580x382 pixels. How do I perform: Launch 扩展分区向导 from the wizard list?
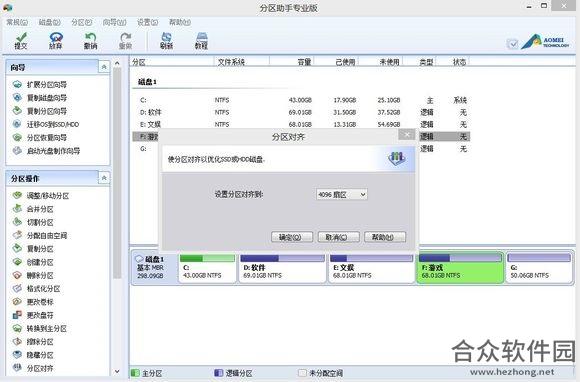40,85
